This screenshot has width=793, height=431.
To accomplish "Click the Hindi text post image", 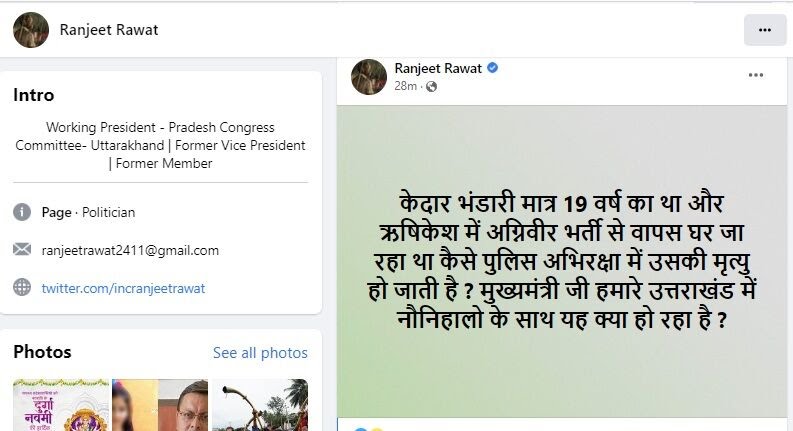I will [x=562, y=261].
